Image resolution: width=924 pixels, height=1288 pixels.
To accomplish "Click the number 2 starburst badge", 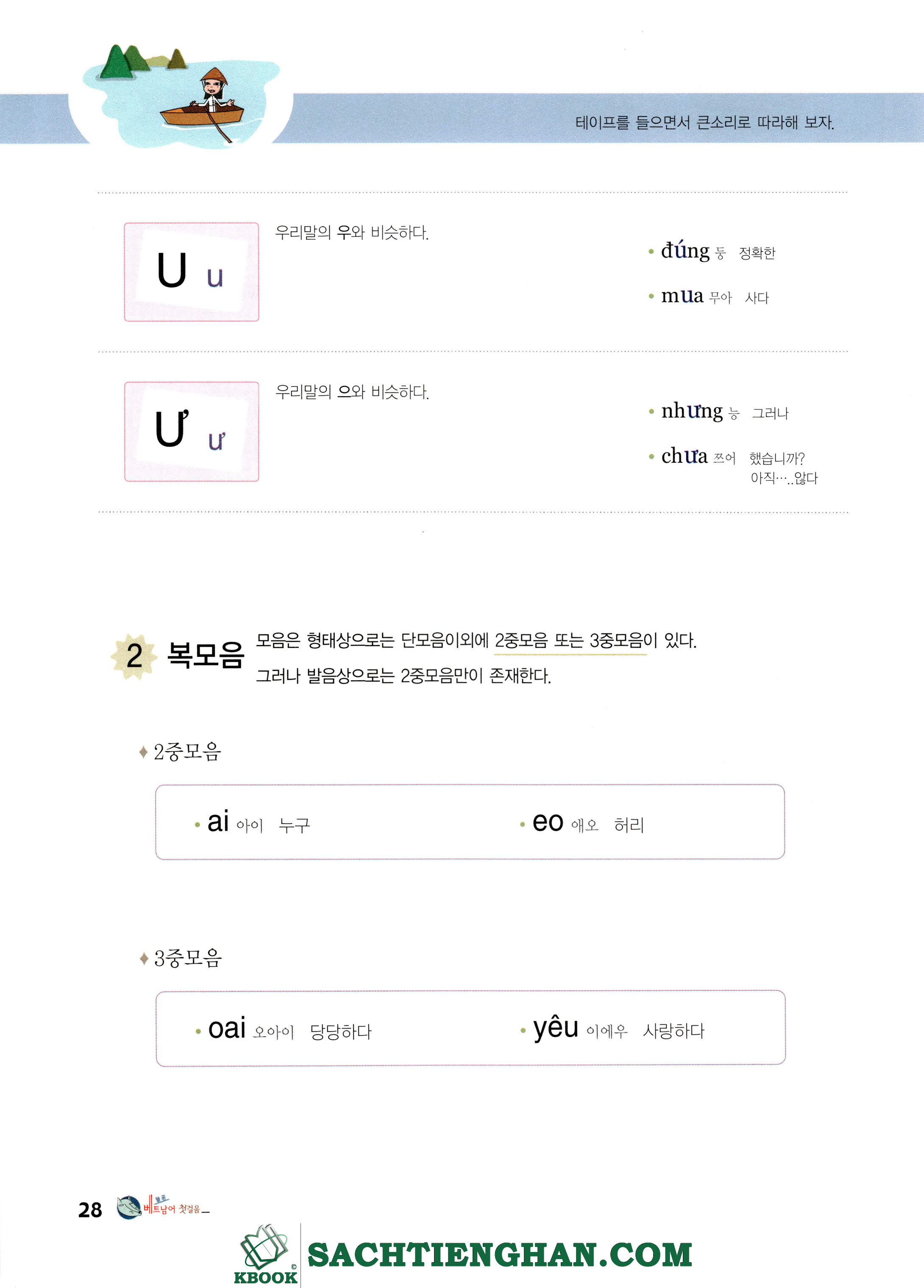I will 134,657.
